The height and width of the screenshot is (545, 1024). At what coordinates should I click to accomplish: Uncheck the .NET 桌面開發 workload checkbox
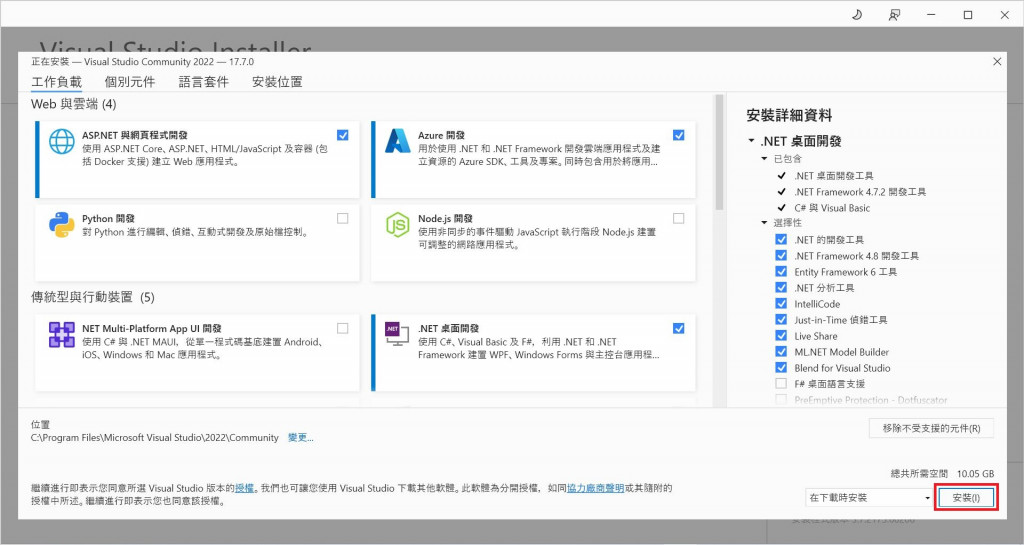coord(679,328)
